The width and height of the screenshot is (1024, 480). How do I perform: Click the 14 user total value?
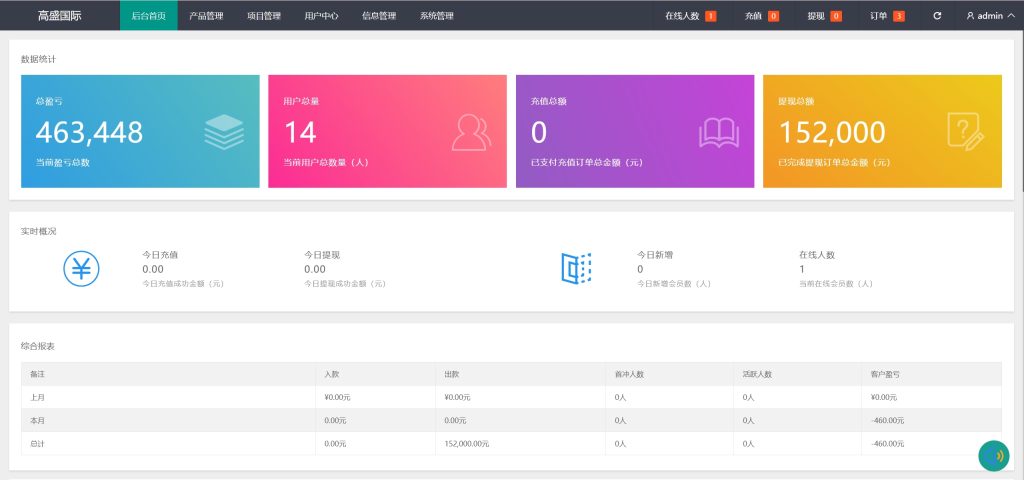(300, 133)
